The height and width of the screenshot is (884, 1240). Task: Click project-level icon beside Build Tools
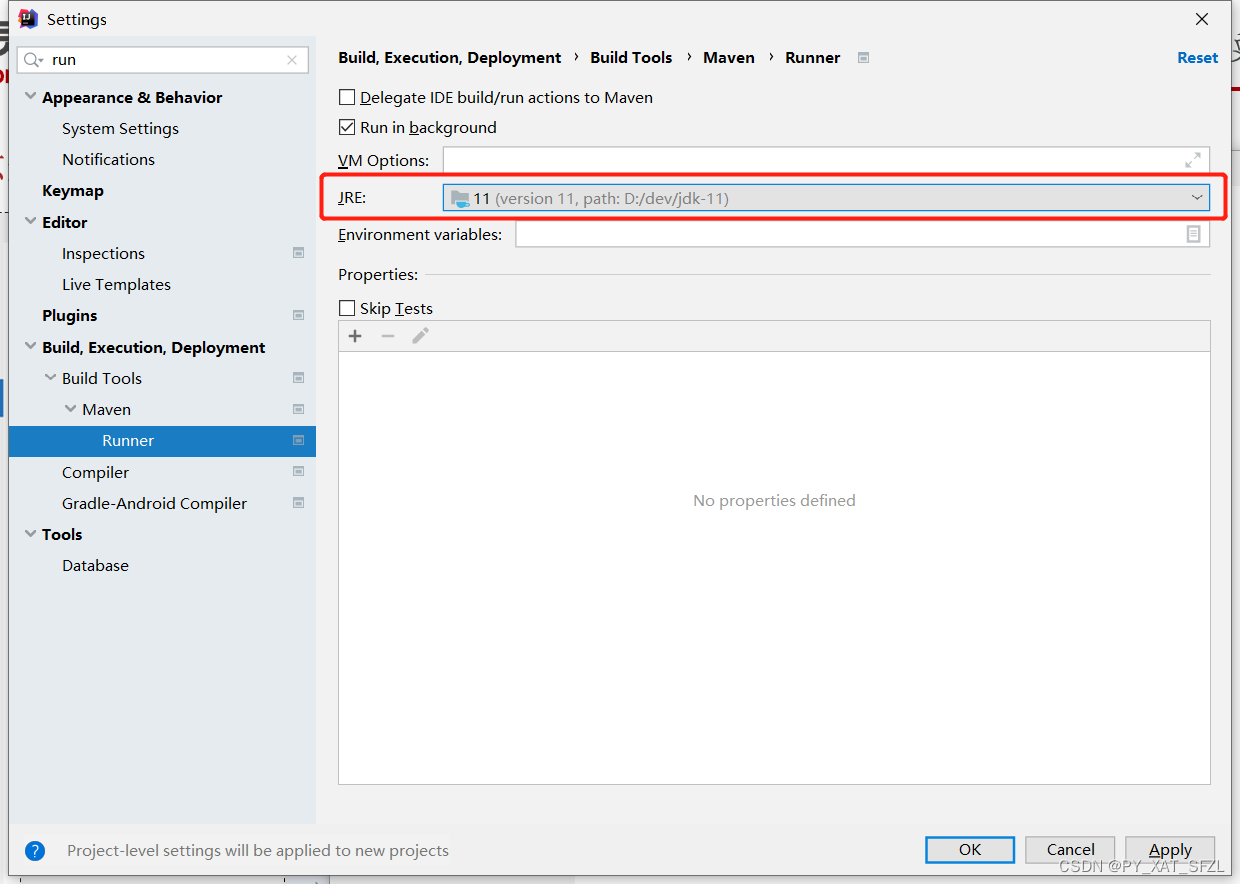click(x=298, y=378)
